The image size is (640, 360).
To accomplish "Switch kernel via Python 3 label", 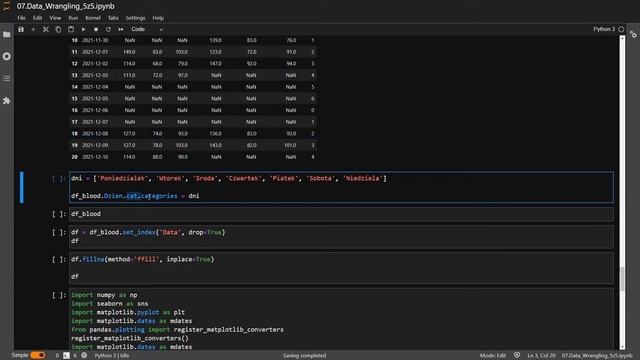I will [604, 29].
